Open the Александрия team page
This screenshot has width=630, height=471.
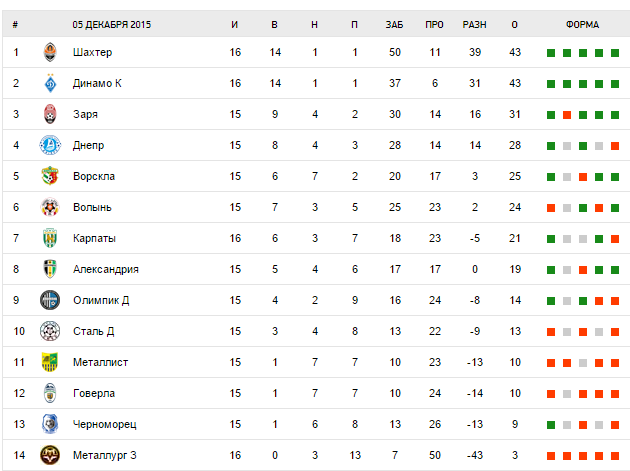[x=106, y=269]
